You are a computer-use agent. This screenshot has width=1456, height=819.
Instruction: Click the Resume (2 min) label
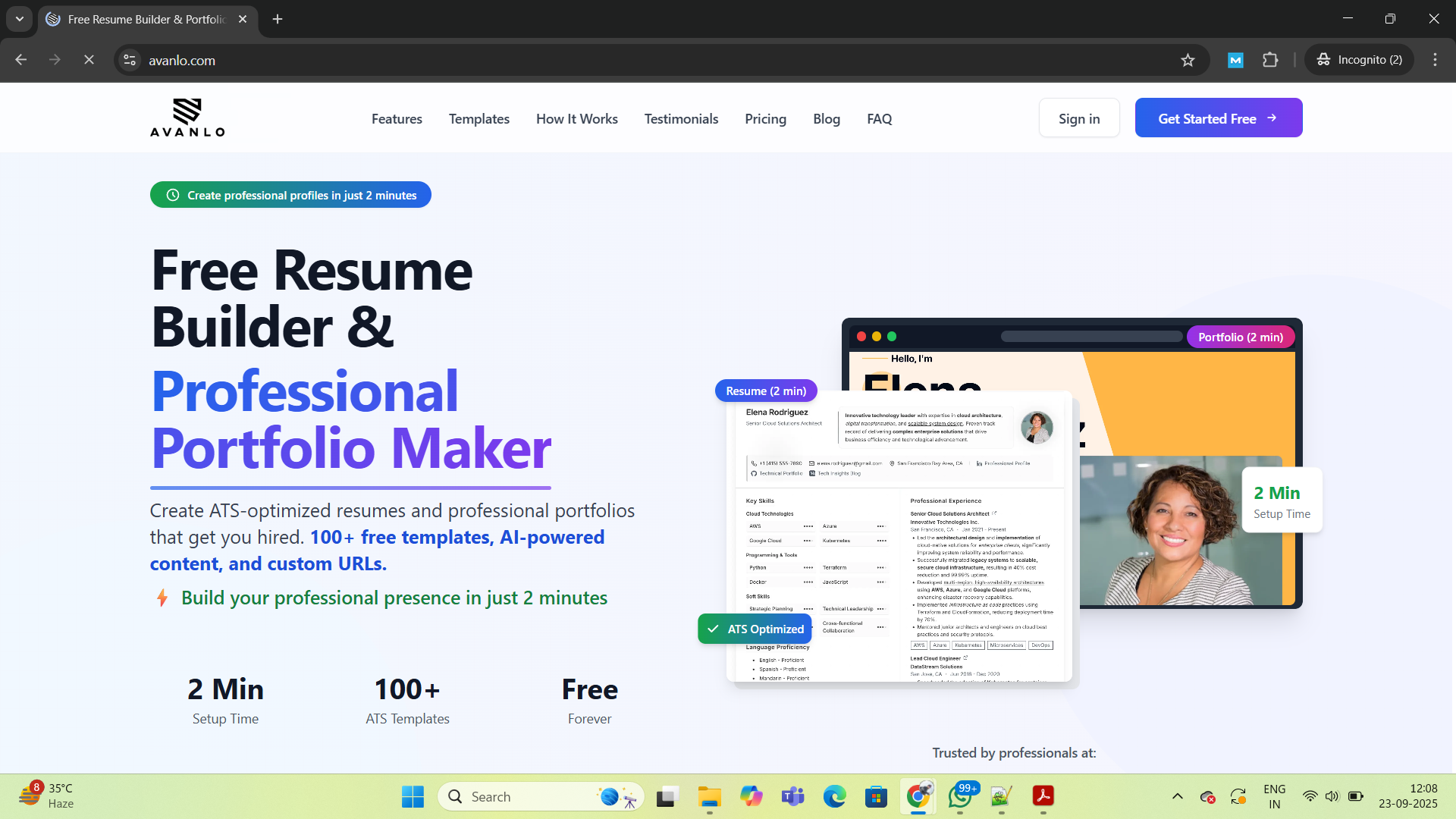pos(766,391)
